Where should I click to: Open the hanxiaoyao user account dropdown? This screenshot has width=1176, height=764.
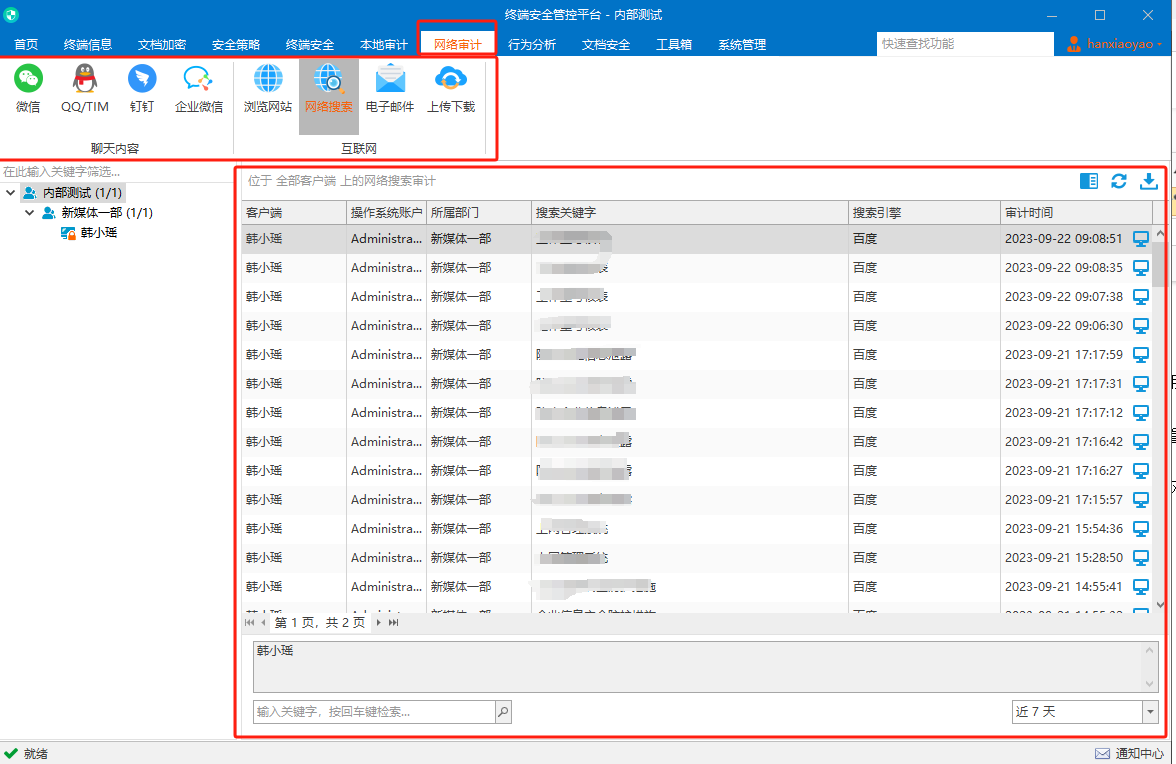point(1116,44)
